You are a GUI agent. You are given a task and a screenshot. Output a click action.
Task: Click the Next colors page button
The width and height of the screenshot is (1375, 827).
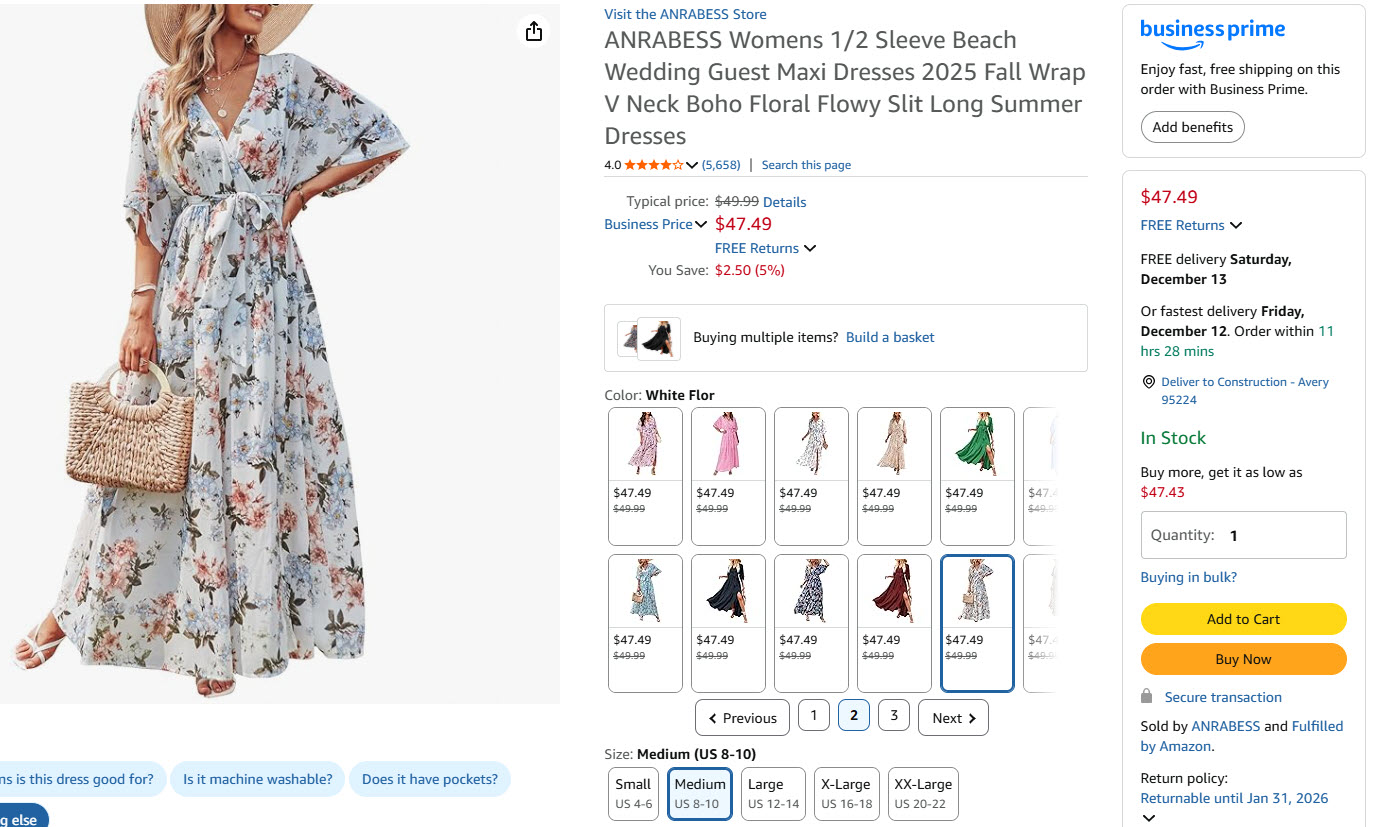[x=953, y=718]
